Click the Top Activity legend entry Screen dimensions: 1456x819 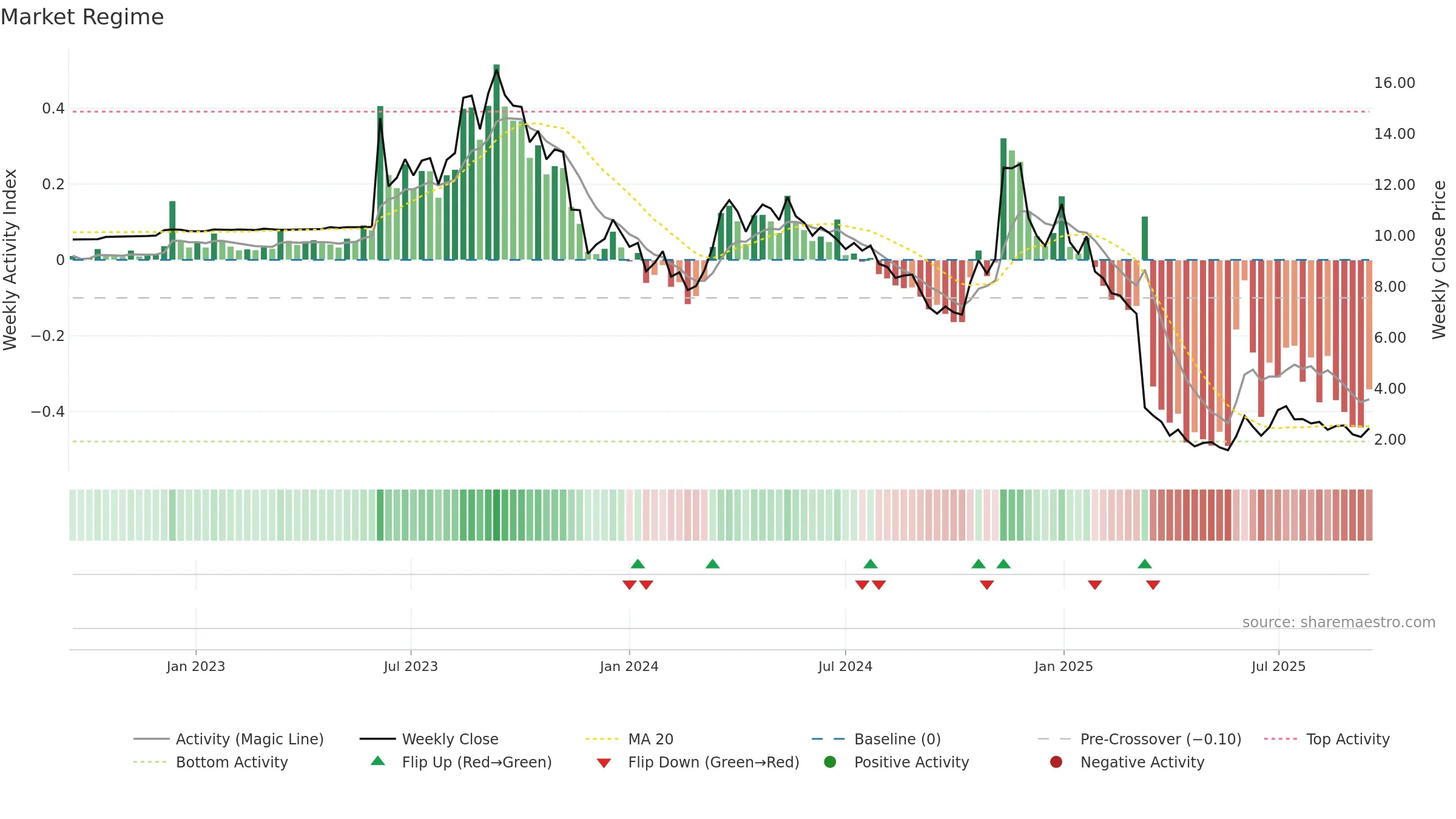pyautogui.click(x=1327, y=739)
